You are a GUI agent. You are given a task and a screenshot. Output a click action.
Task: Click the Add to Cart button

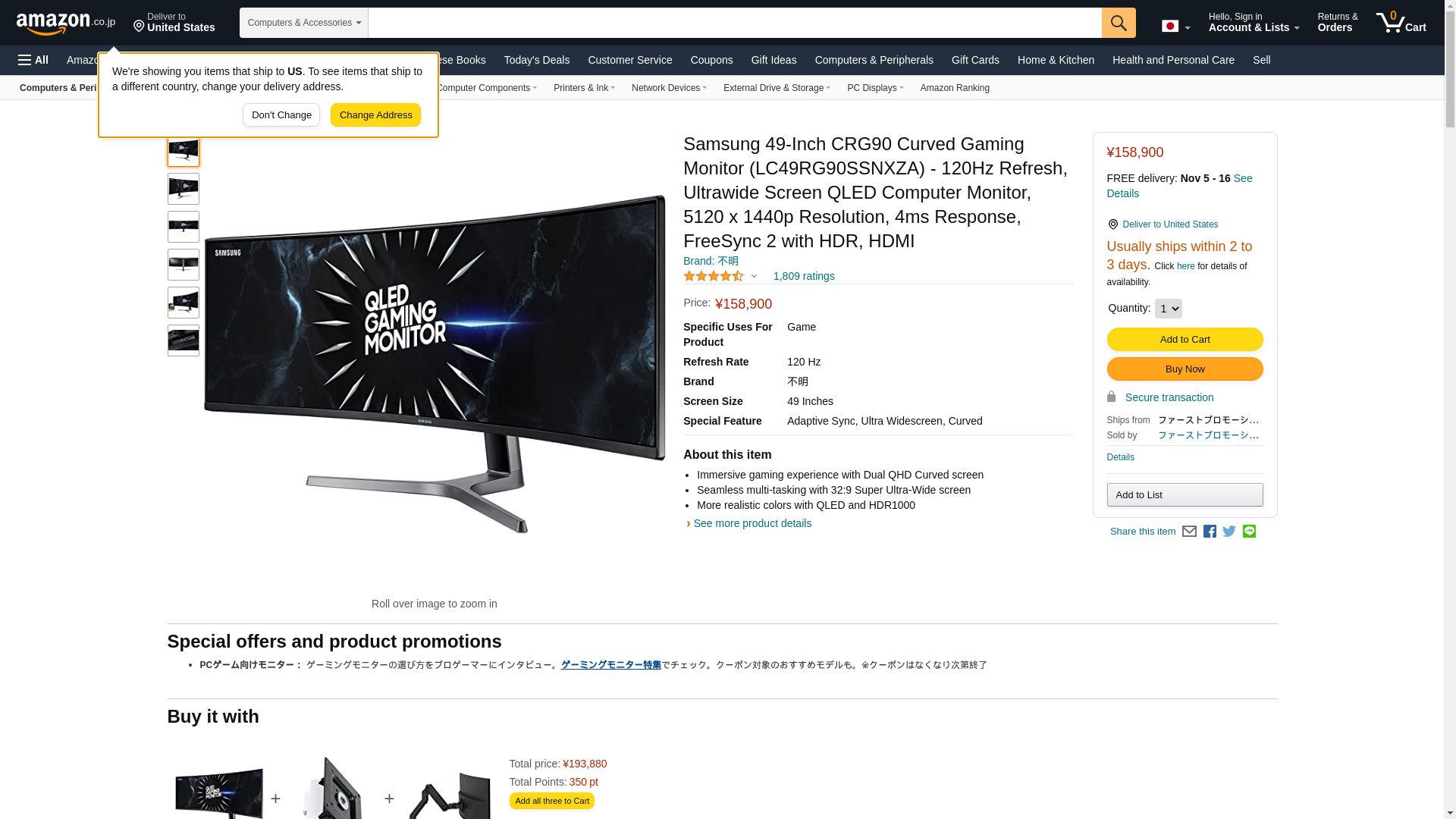point(1185,339)
